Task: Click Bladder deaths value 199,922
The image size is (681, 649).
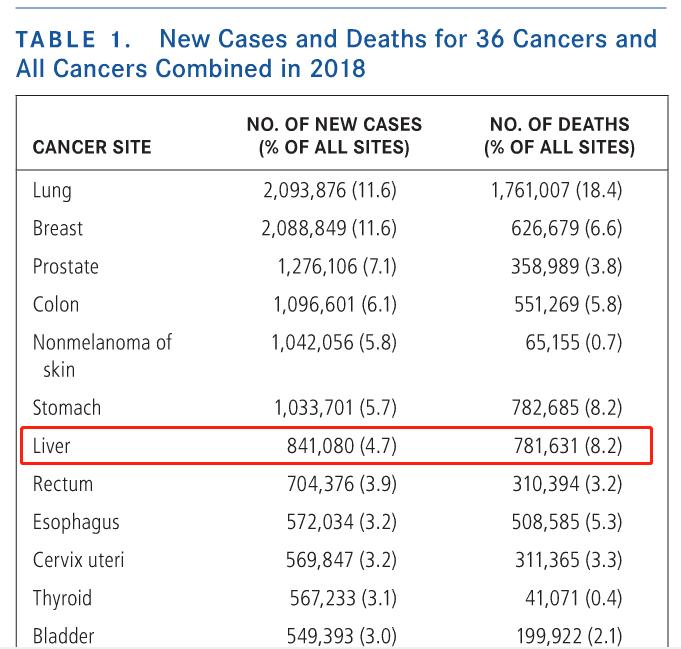Action: (566, 636)
